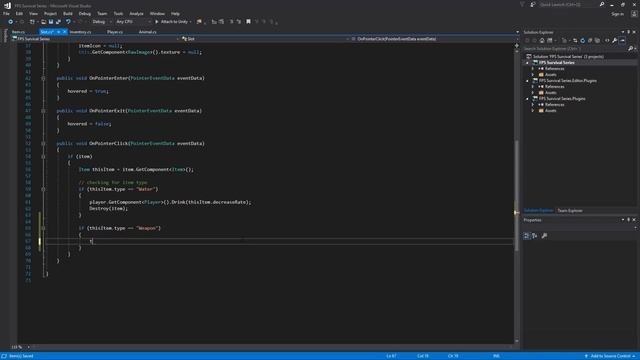Expand References under FPS Survival Series
Viewport: 640px width, 360px height.
[x=533, y=69]
